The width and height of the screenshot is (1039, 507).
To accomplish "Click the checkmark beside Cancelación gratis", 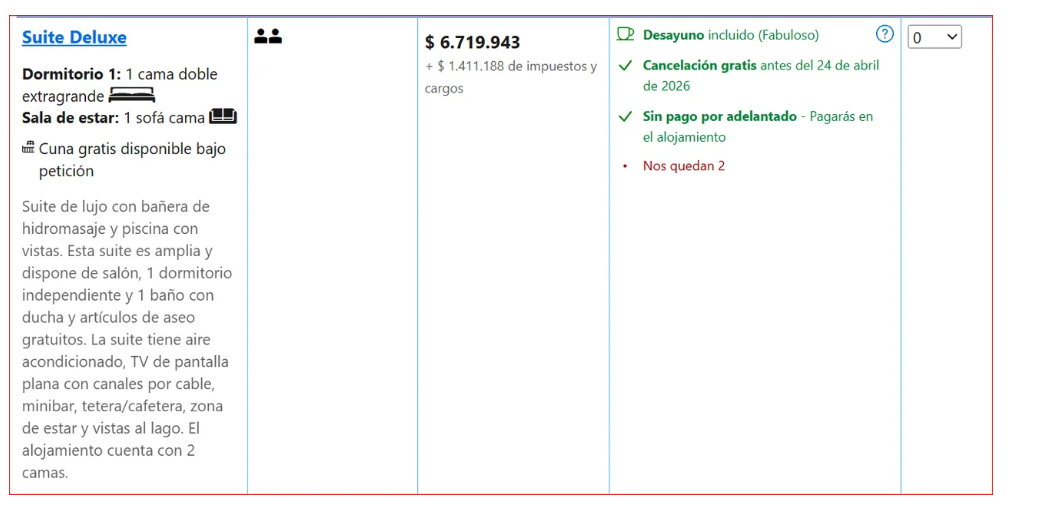I will pyautogui.click(x=626, y=66).
